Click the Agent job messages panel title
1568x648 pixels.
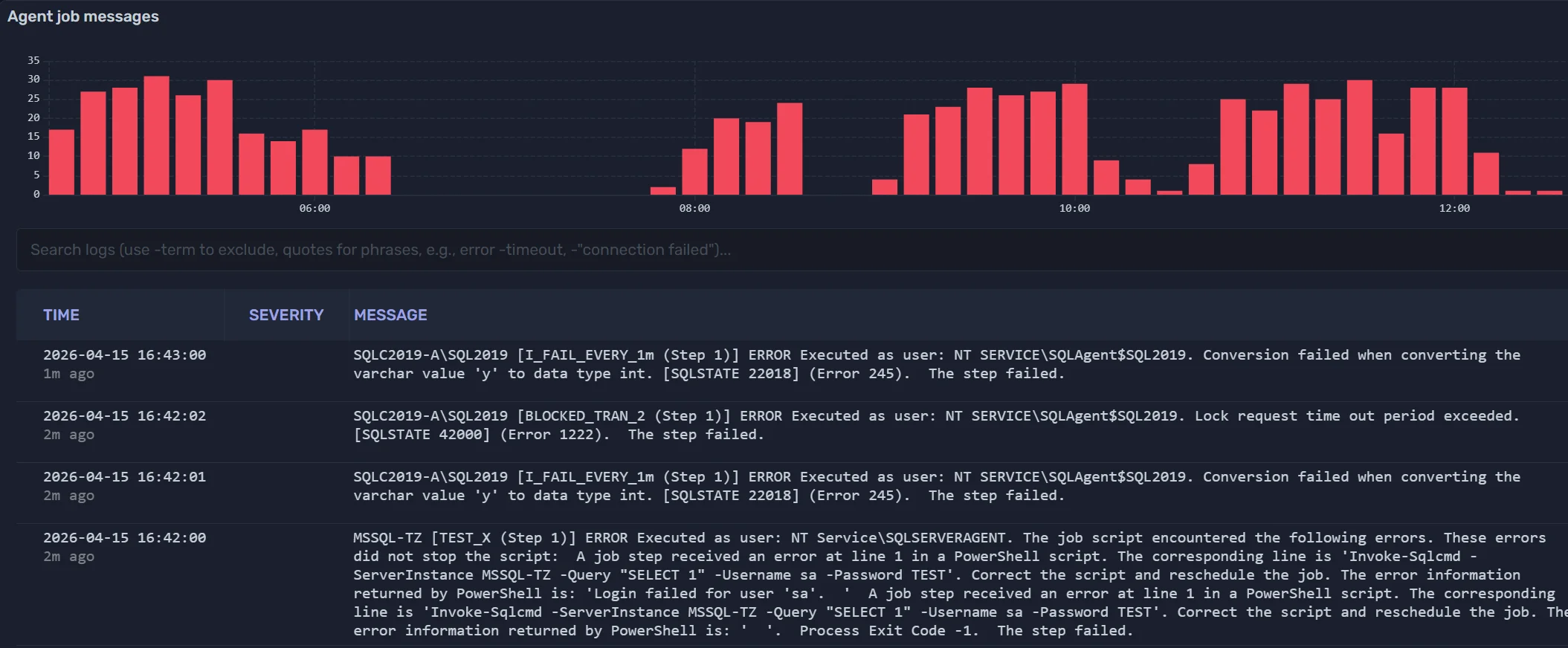pos(83,16)
